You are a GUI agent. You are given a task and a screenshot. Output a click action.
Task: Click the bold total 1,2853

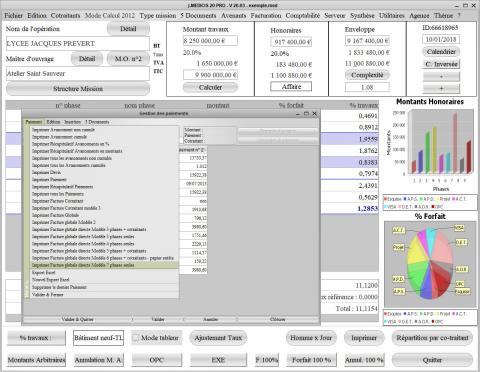click(368, 209)
